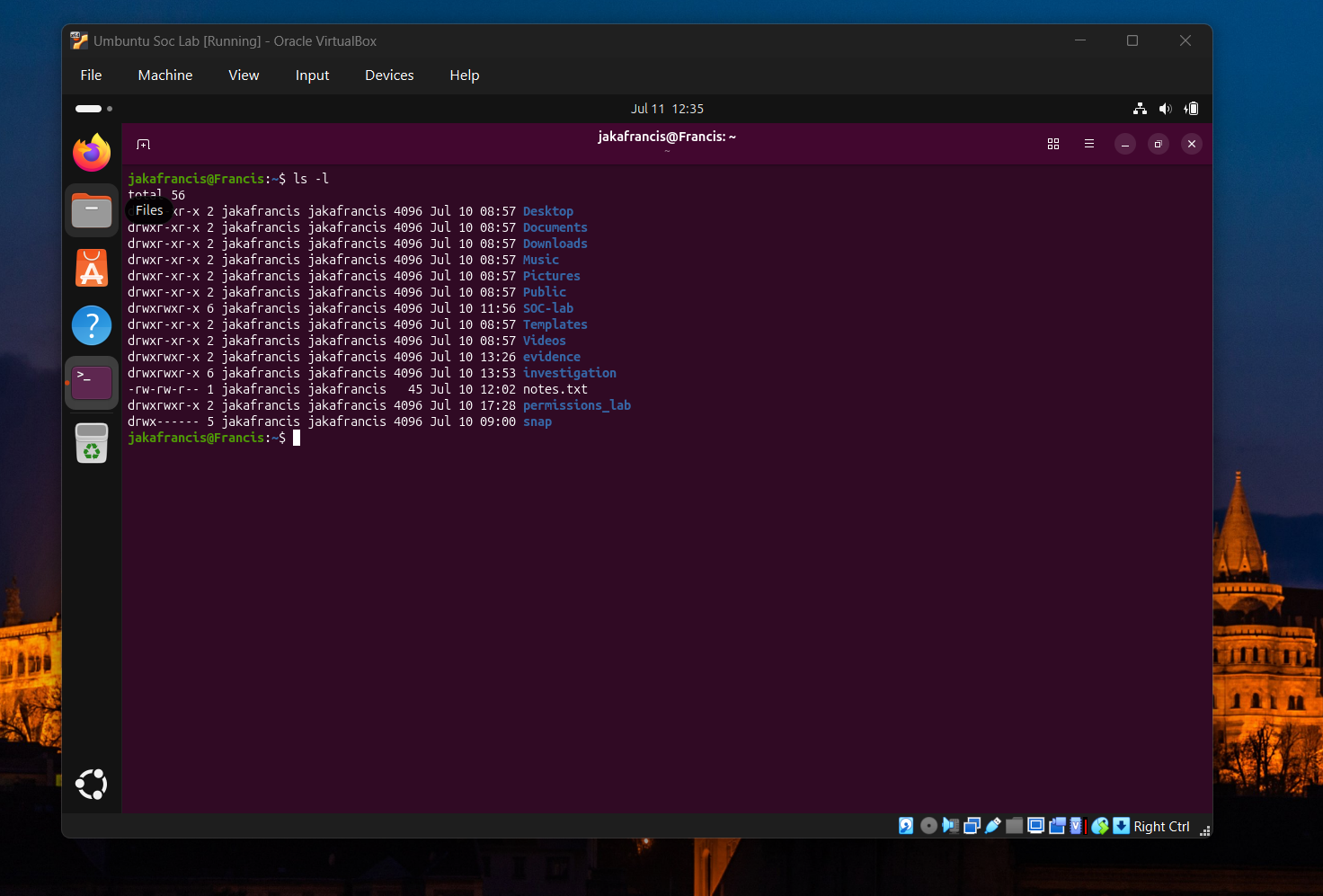
Task: Show Applications via the Ubuntu logo
Action: coord(92,785)
